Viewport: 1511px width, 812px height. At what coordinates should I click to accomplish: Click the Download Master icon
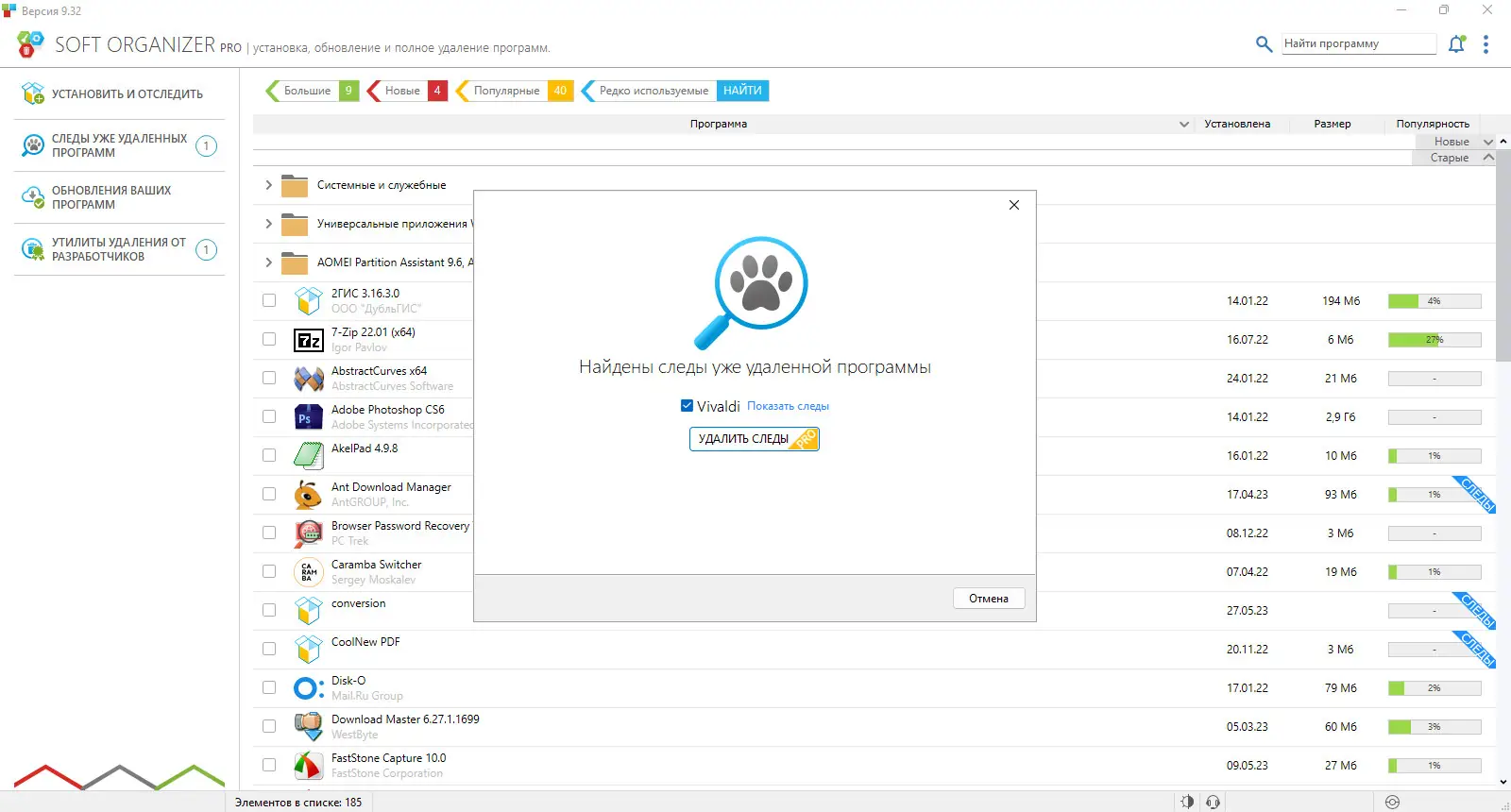[x=309, y=727]
